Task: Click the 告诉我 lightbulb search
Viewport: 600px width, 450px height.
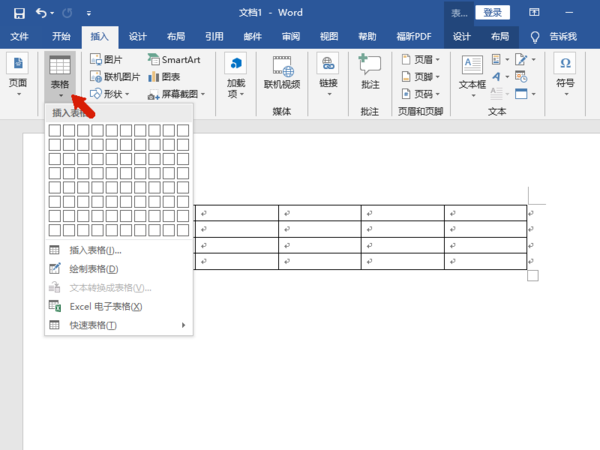Action: (554, 37)
